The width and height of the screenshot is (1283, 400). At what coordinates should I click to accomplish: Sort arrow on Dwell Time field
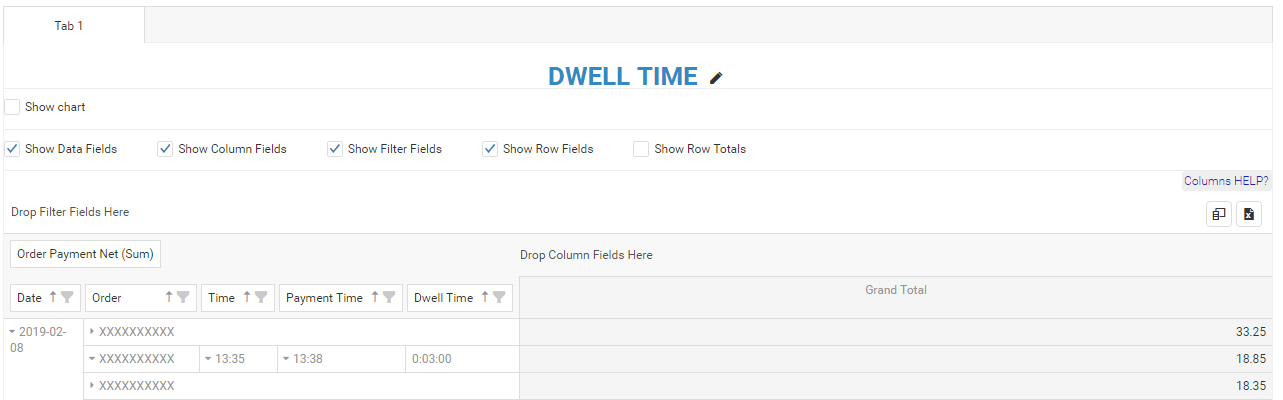tap(485, 297)
